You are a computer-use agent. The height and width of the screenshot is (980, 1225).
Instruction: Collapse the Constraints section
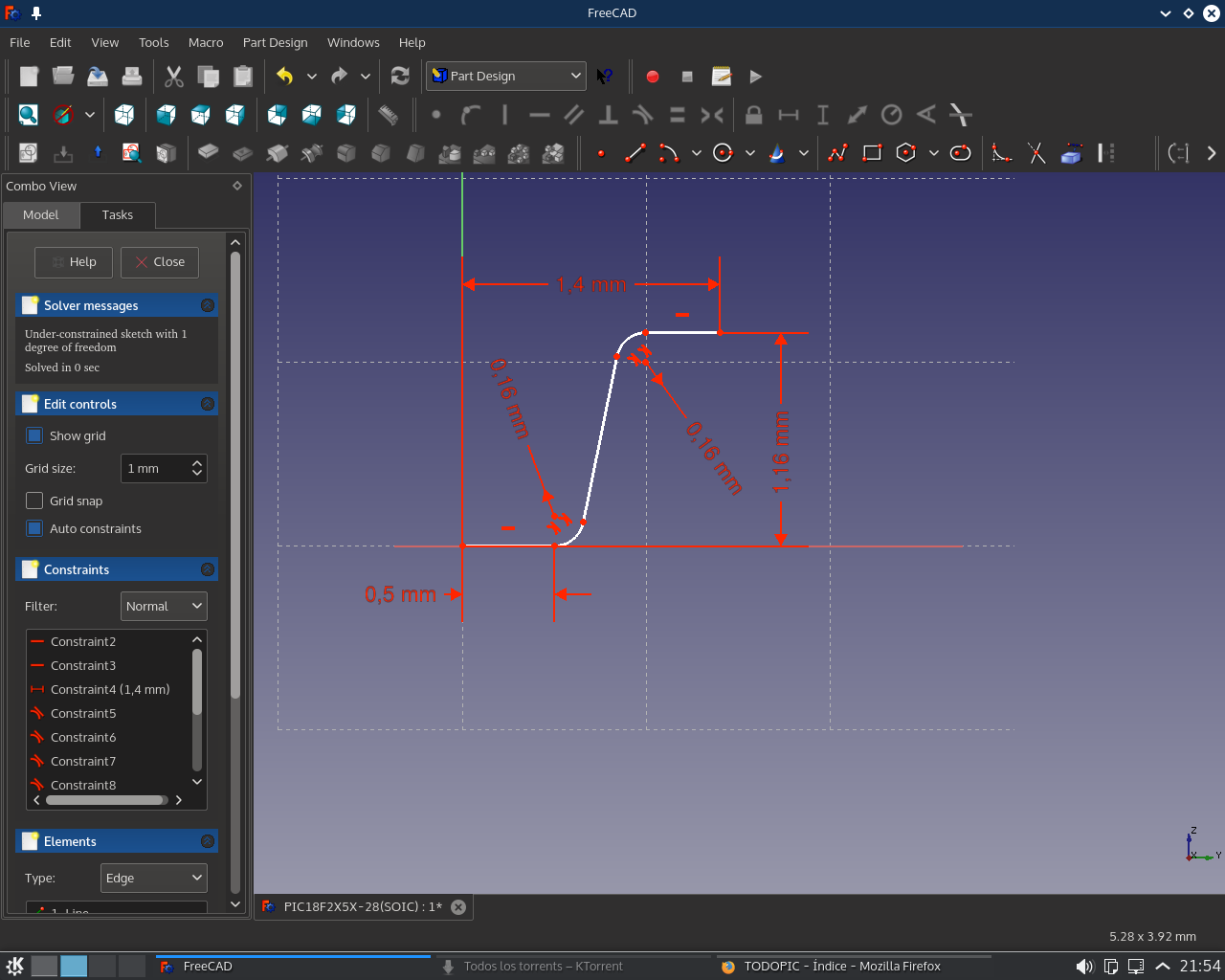click(x=208, y=569)
